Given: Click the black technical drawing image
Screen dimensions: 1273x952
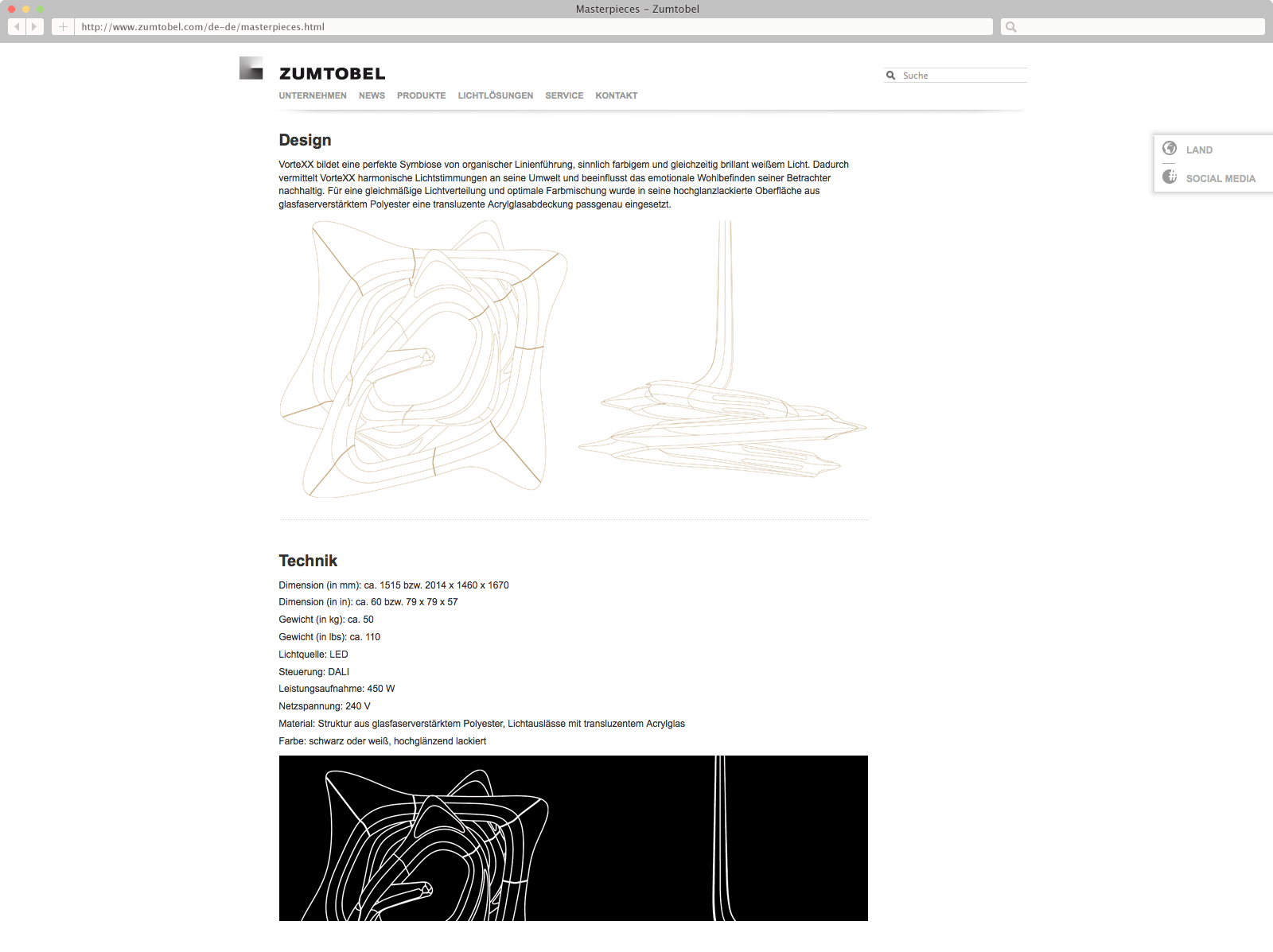Looking at the screenshot, I should pos(574,838).
